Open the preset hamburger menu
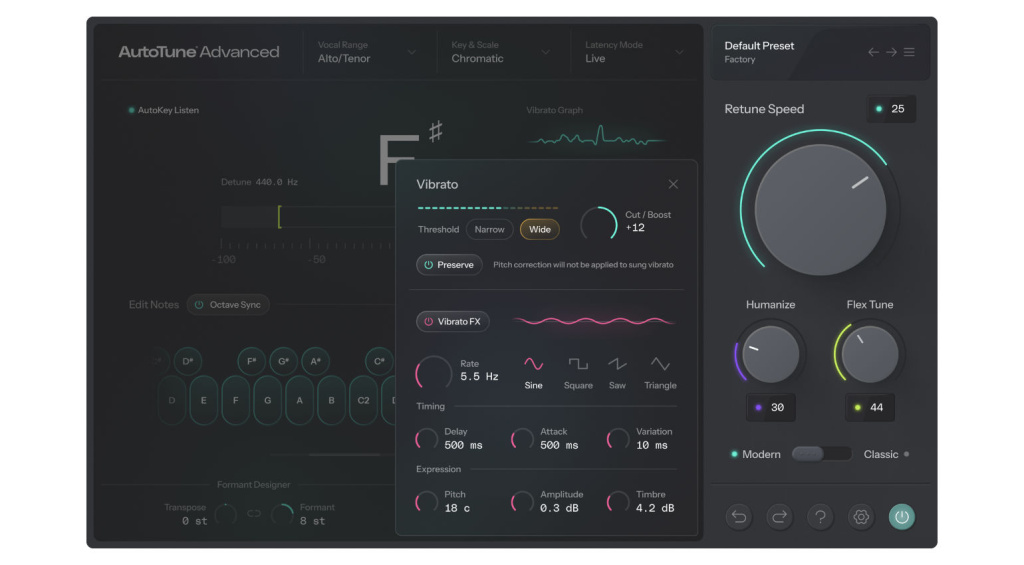1024x565 pixels. point(909,52)
